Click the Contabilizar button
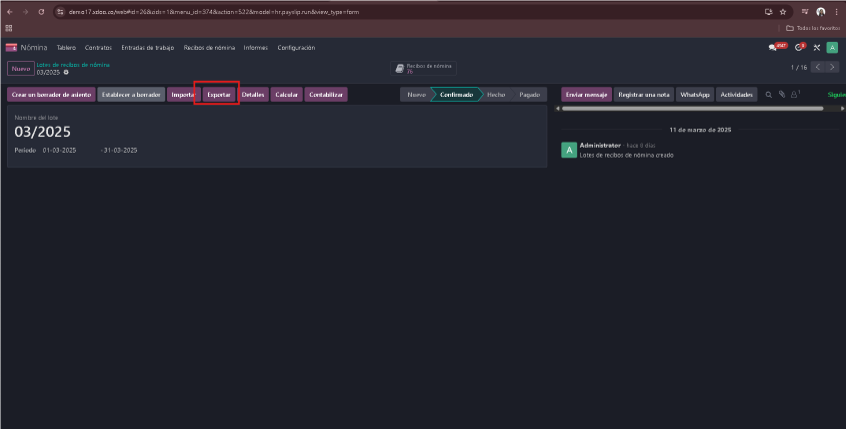 pos(326,94)
